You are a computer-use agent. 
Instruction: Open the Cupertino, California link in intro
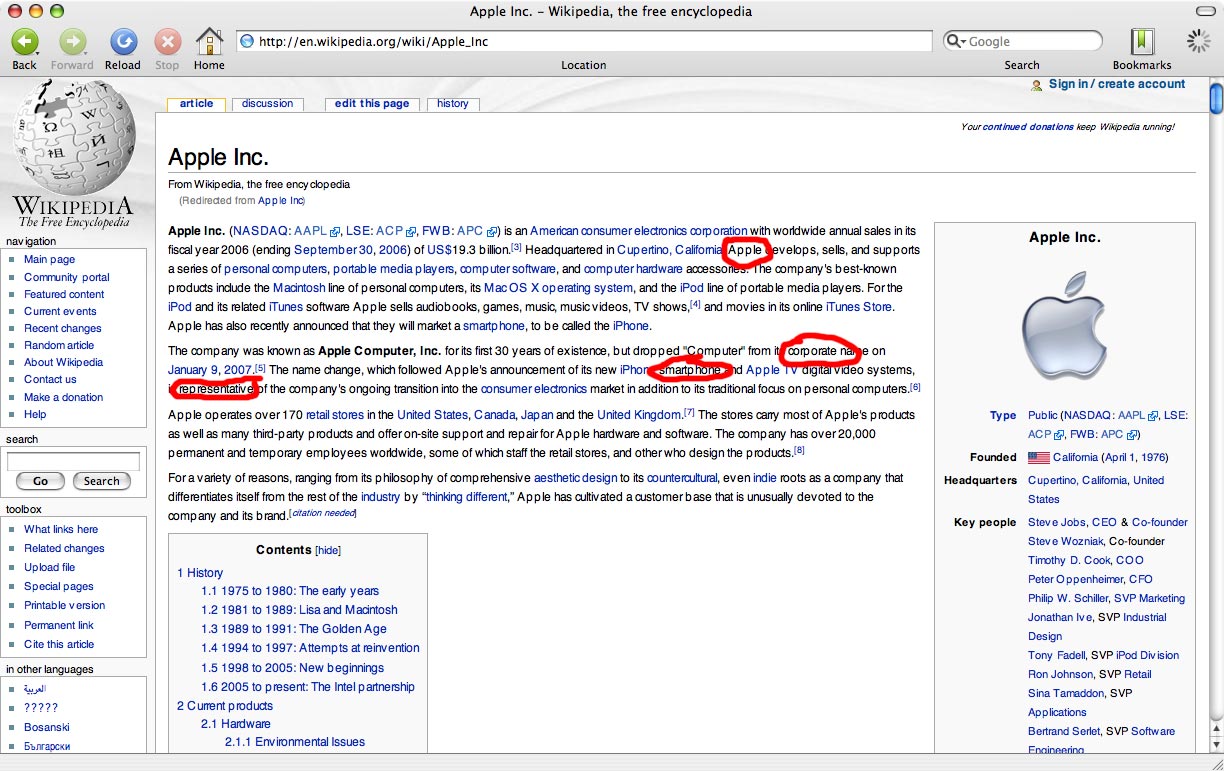coord(668,250)
